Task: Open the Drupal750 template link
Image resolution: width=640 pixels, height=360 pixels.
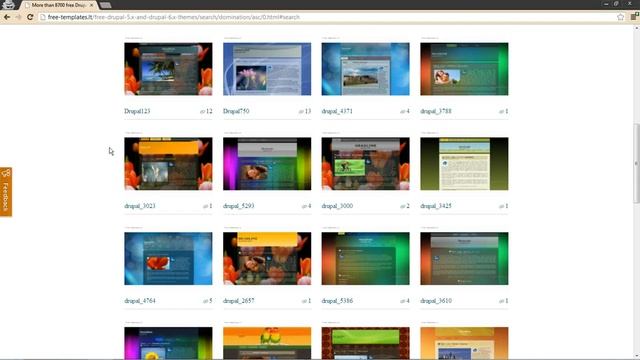Action: click(x=236, y=111)
